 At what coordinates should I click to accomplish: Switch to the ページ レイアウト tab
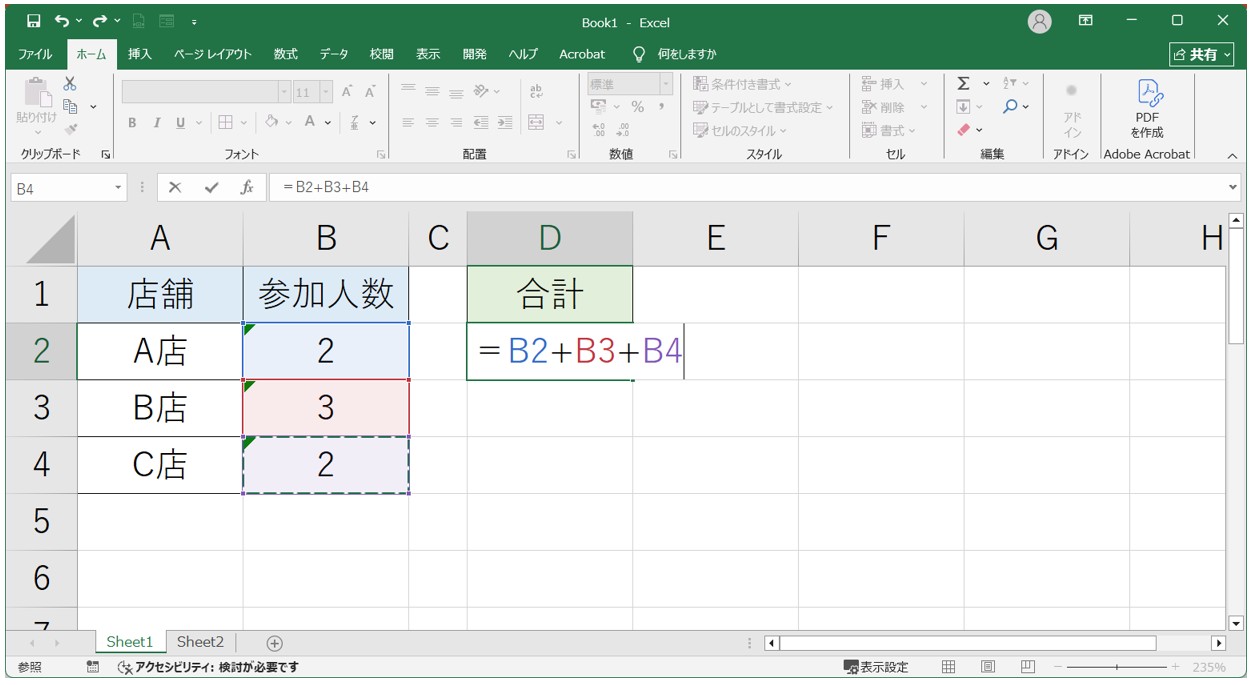pyautogui.click(x=213, y=54)
